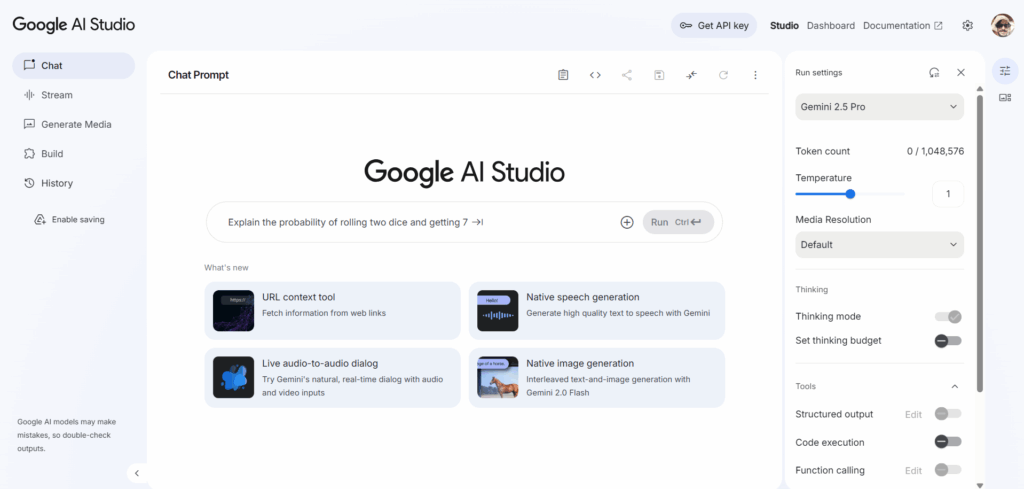1024x489 pixels.
Task: Open the system instructions clipboard icon
Action: (x=563, y=75)
